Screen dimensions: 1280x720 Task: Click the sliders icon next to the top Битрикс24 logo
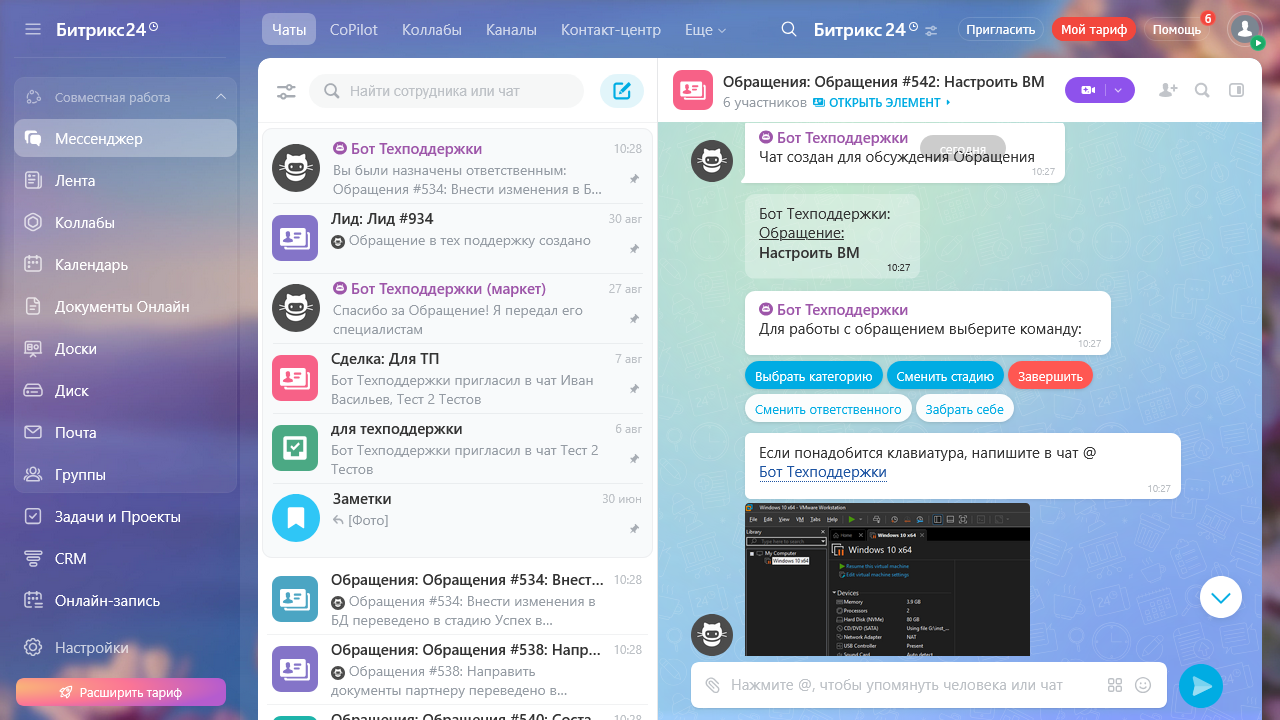[932, 30]
